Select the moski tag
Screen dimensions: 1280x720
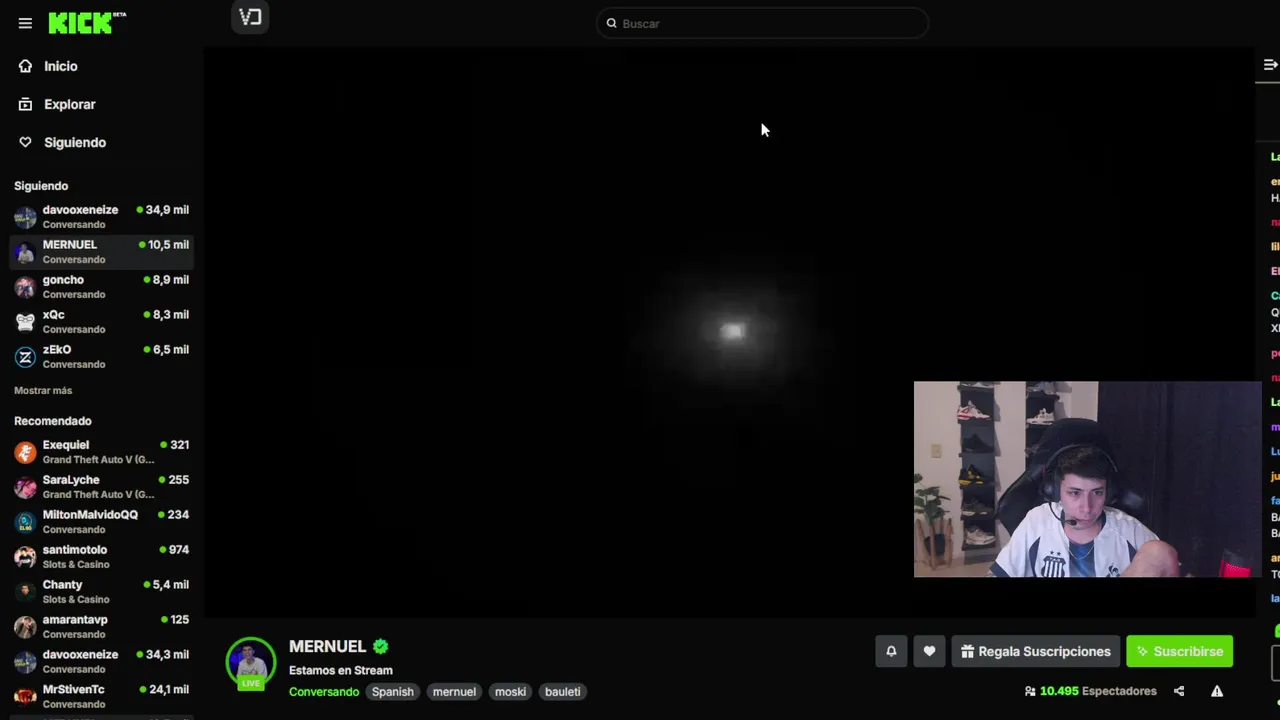pyautogui.click(x=510, y=692)
